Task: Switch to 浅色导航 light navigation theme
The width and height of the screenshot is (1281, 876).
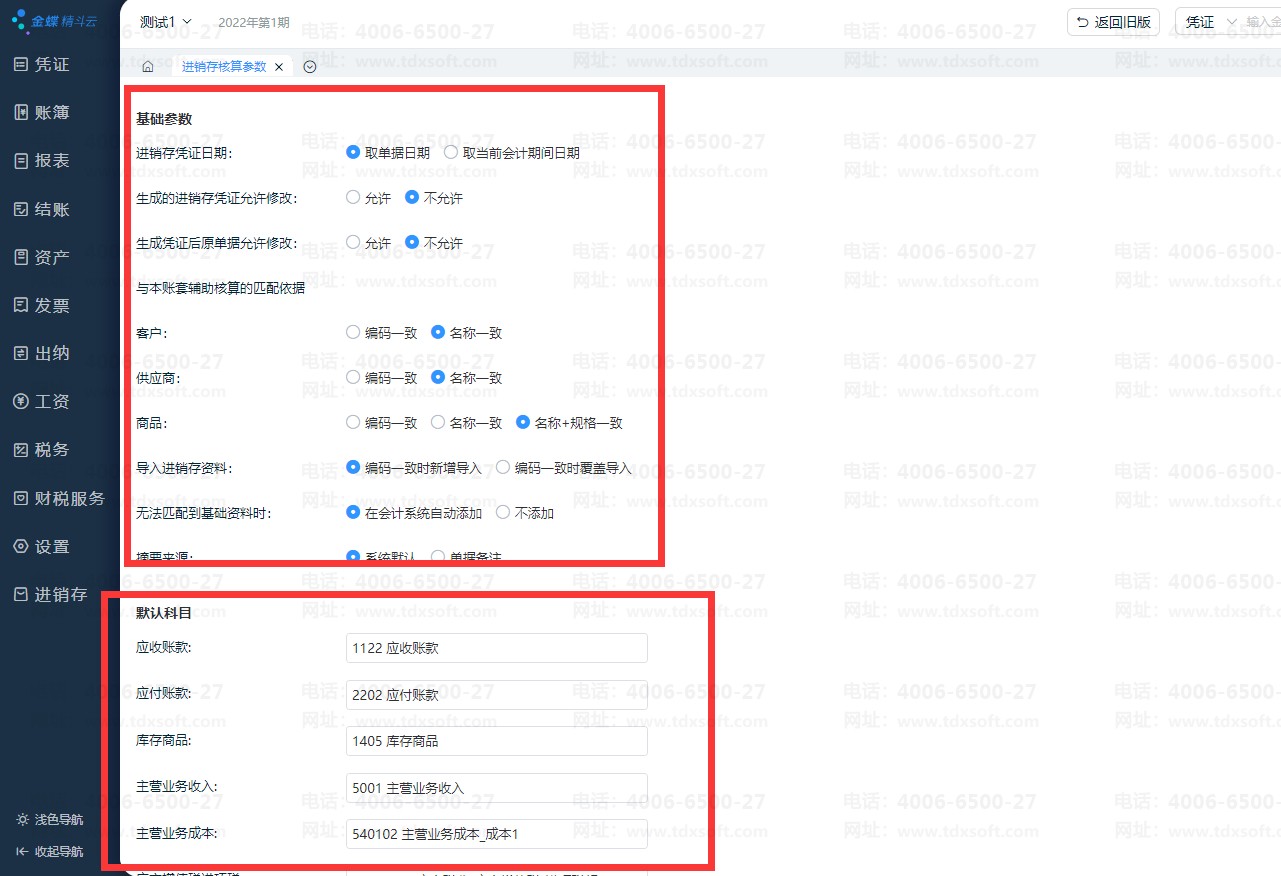Action: (x=50, y=819)
